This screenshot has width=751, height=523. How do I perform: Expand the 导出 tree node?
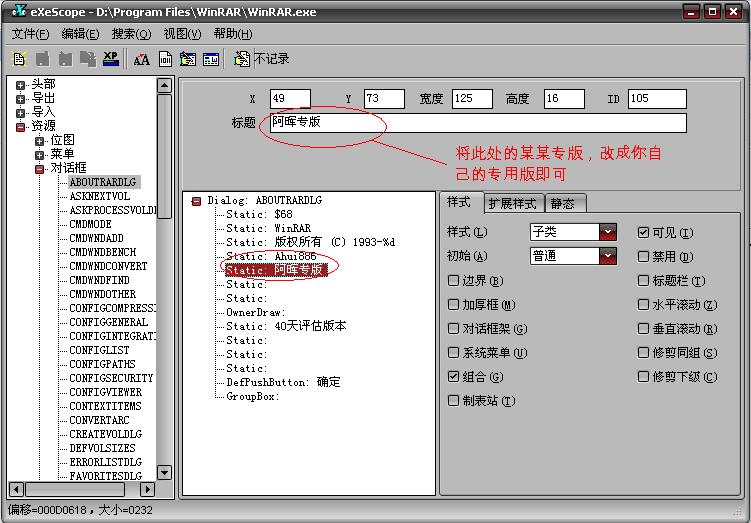20,100
